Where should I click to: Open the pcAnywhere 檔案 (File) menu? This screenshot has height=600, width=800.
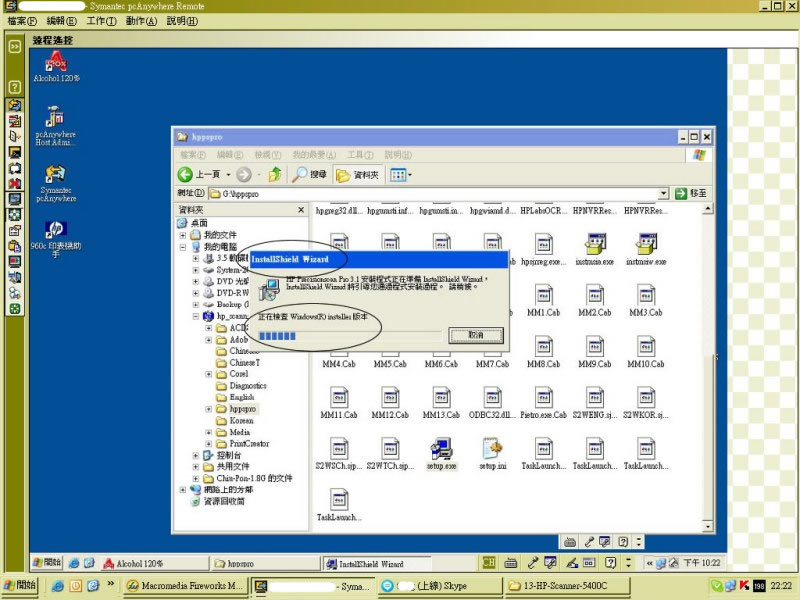pos(23,21)
